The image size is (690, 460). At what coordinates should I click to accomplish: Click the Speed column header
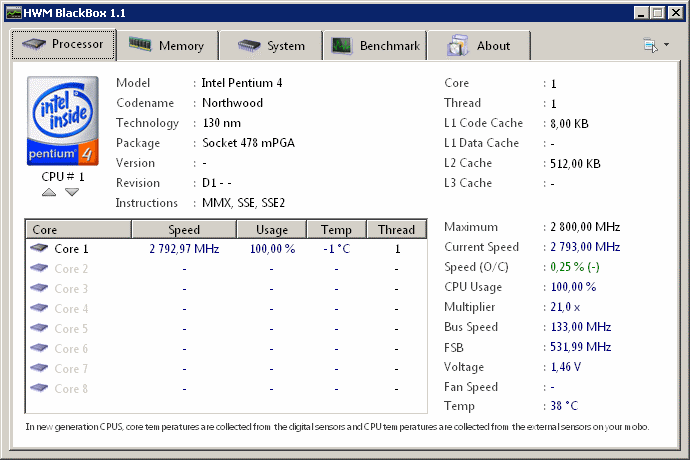[184, 229]
